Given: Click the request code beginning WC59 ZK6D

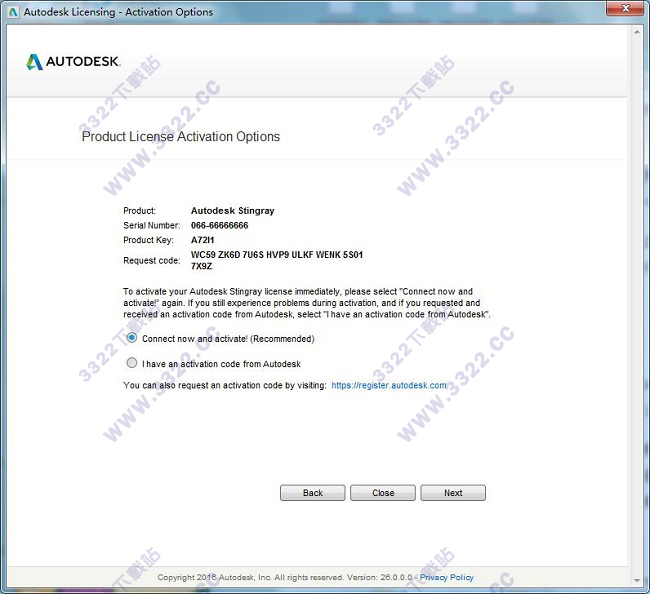Looking at the screenshot, I should coord(276,260).
